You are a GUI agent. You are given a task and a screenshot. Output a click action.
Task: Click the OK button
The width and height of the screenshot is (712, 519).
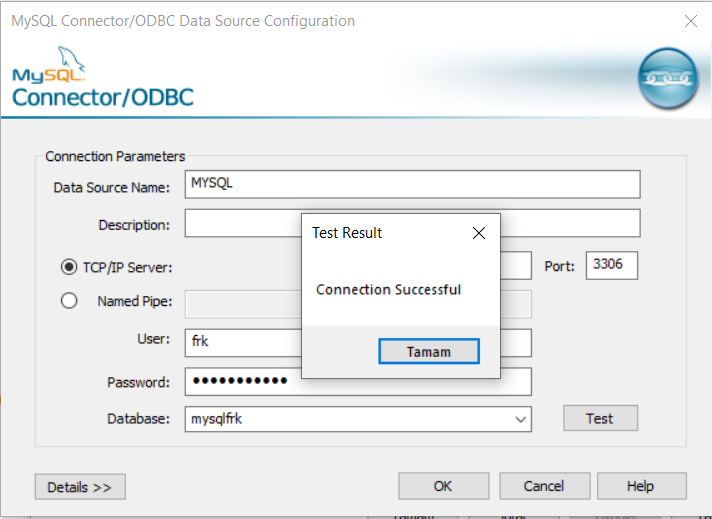click(444, 486)
